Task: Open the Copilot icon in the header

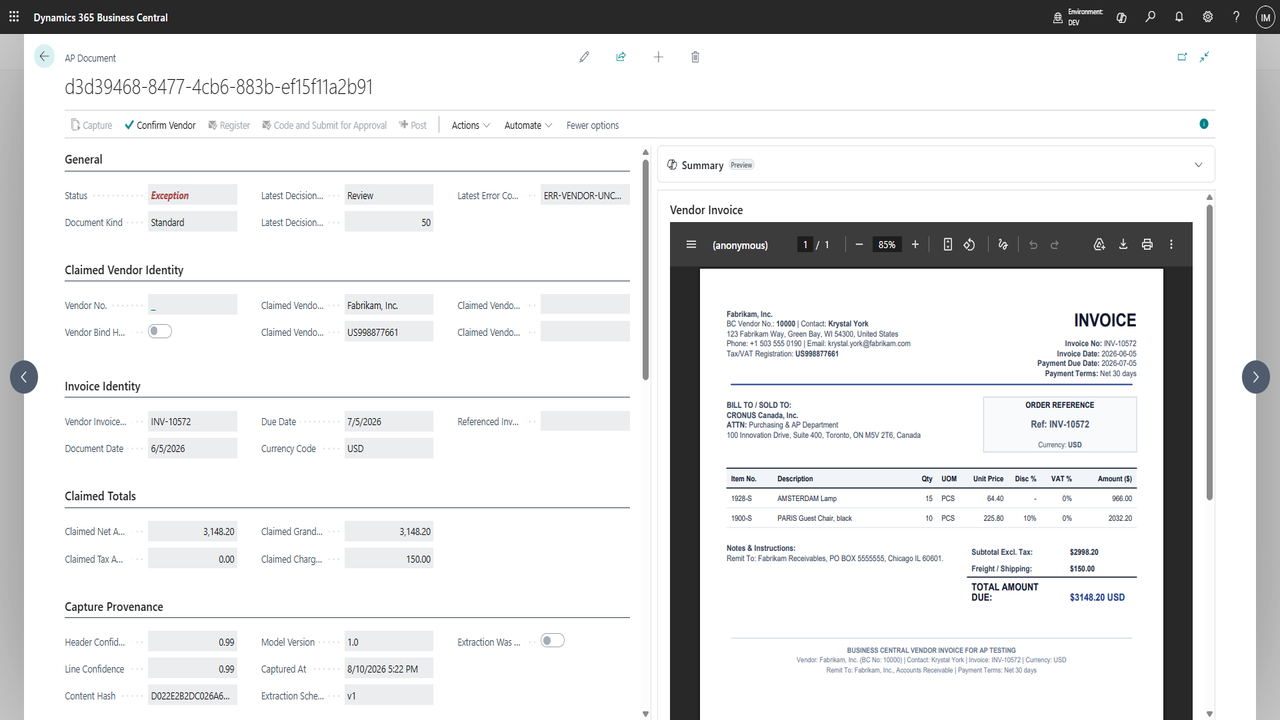Action: 1121,17
